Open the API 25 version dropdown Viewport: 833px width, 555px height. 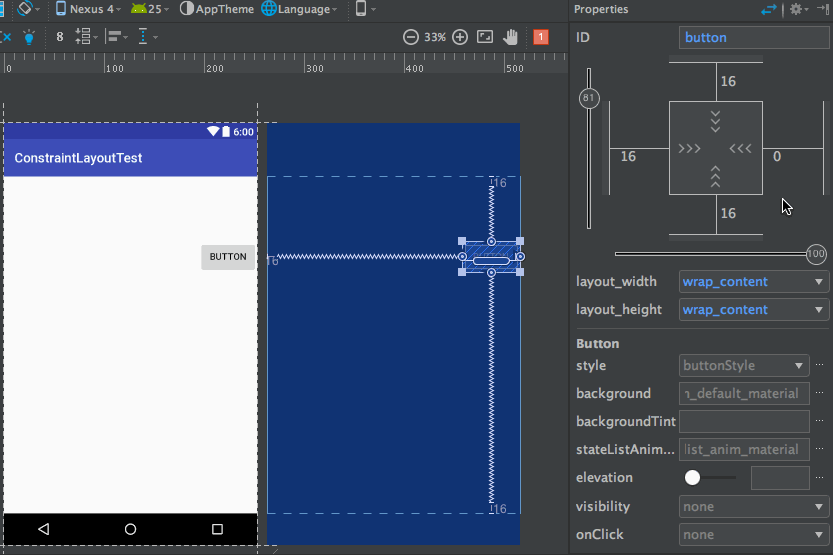pyautogui.click(x=149, y=9)
